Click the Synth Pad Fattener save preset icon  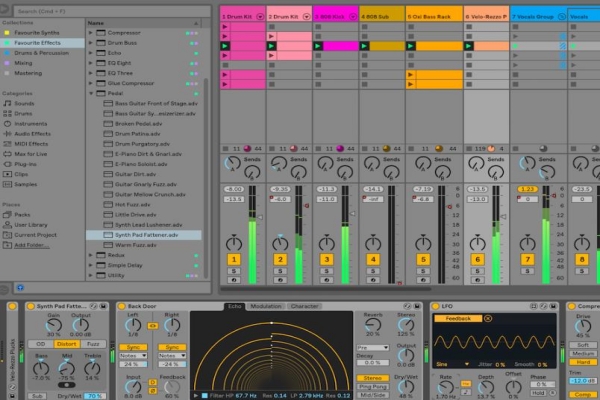(103, 306)
